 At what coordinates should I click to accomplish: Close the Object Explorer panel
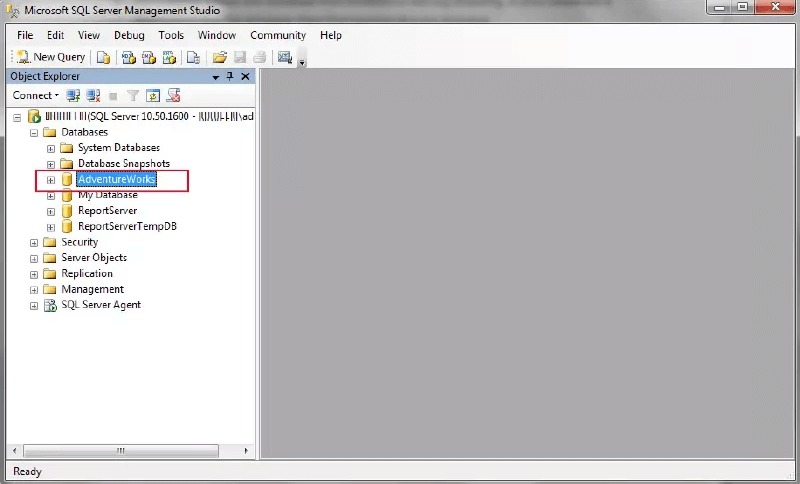coord(245,77)
